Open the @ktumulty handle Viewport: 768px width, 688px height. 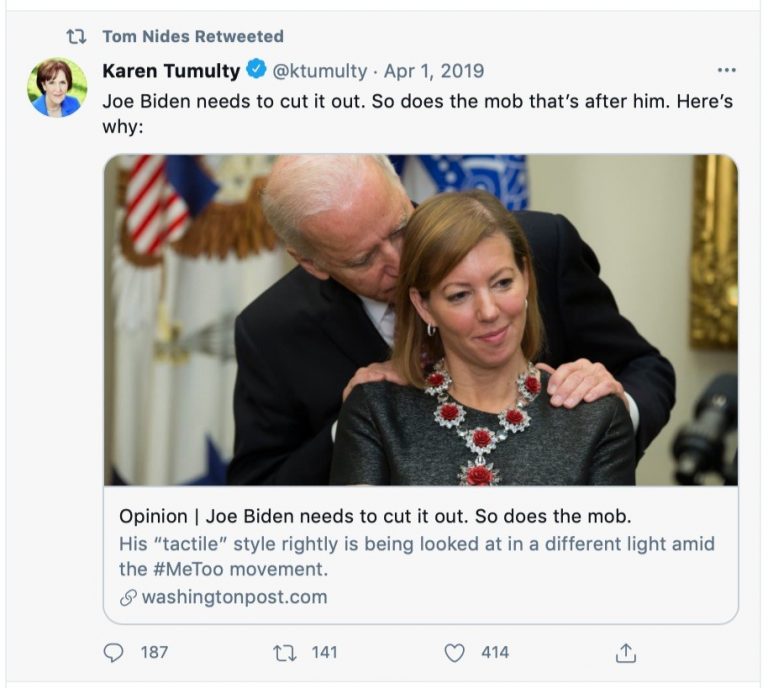319,71
